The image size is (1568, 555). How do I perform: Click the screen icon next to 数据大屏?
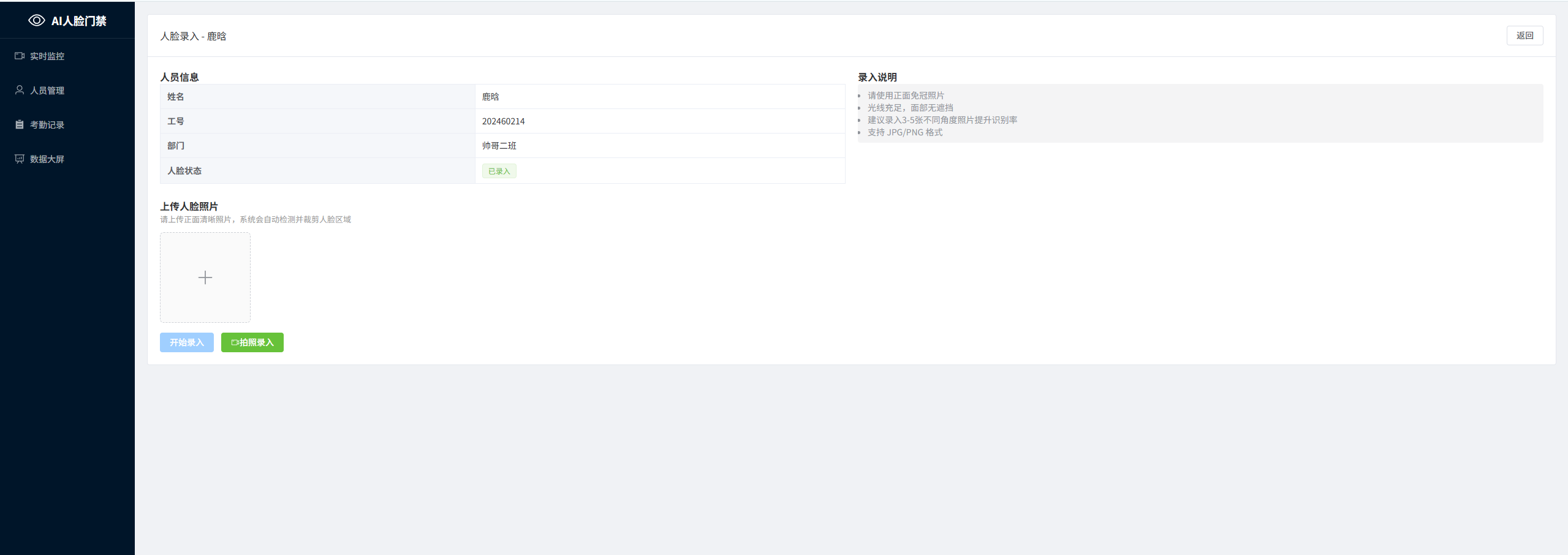(20, 159)
